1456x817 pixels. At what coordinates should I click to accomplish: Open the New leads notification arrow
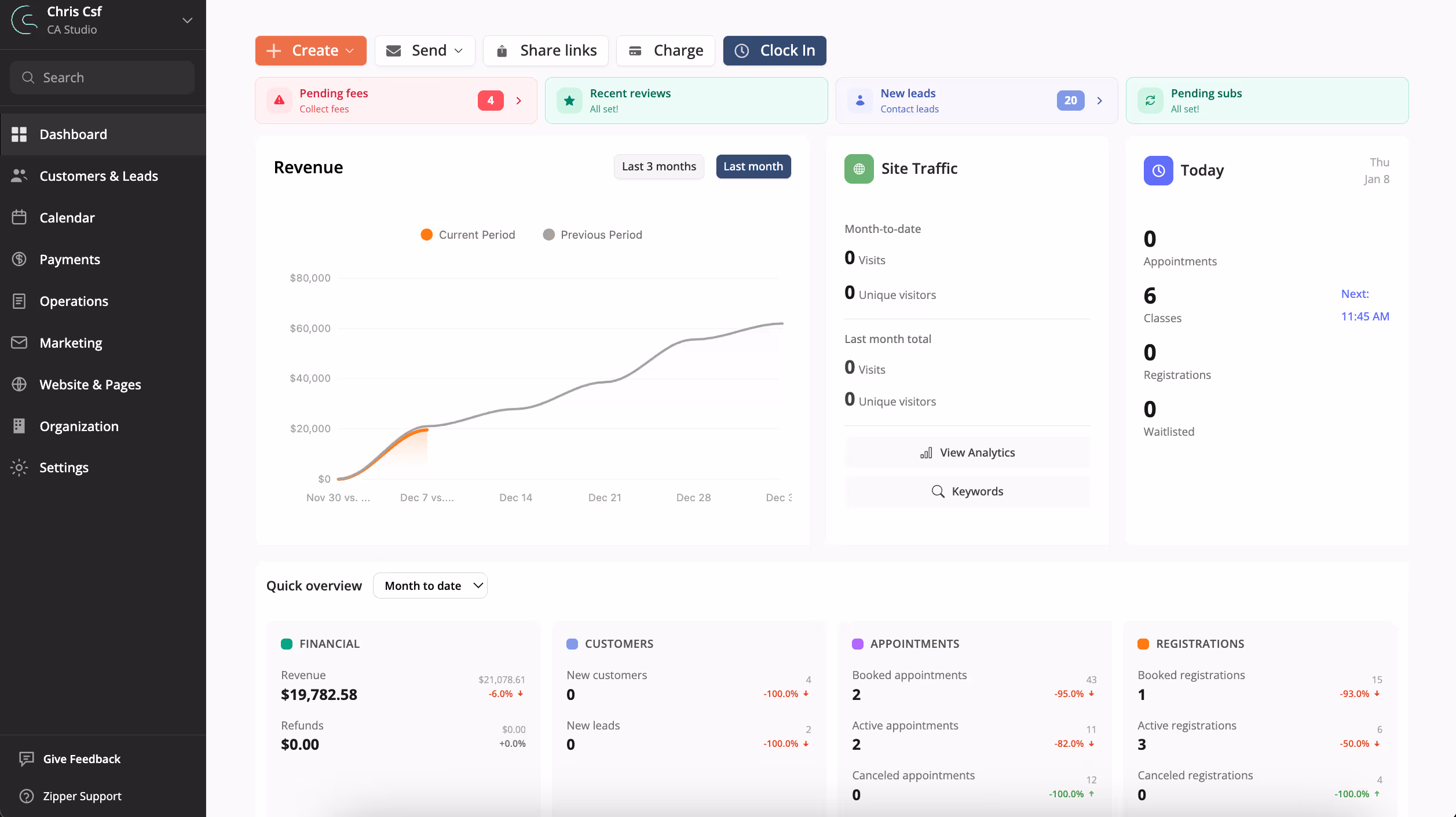[x=1099, y=100]
